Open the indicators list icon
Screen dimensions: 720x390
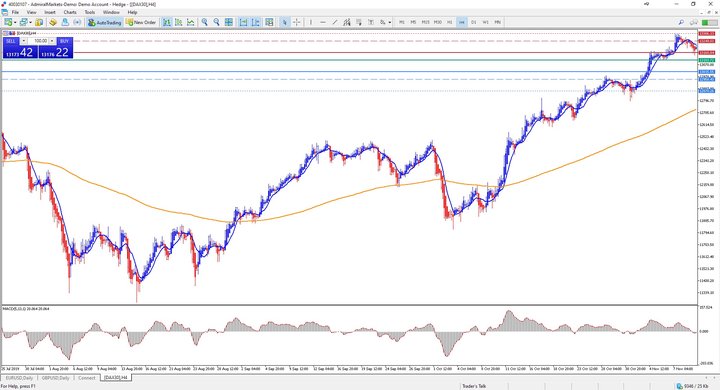[x=269, y=22]
